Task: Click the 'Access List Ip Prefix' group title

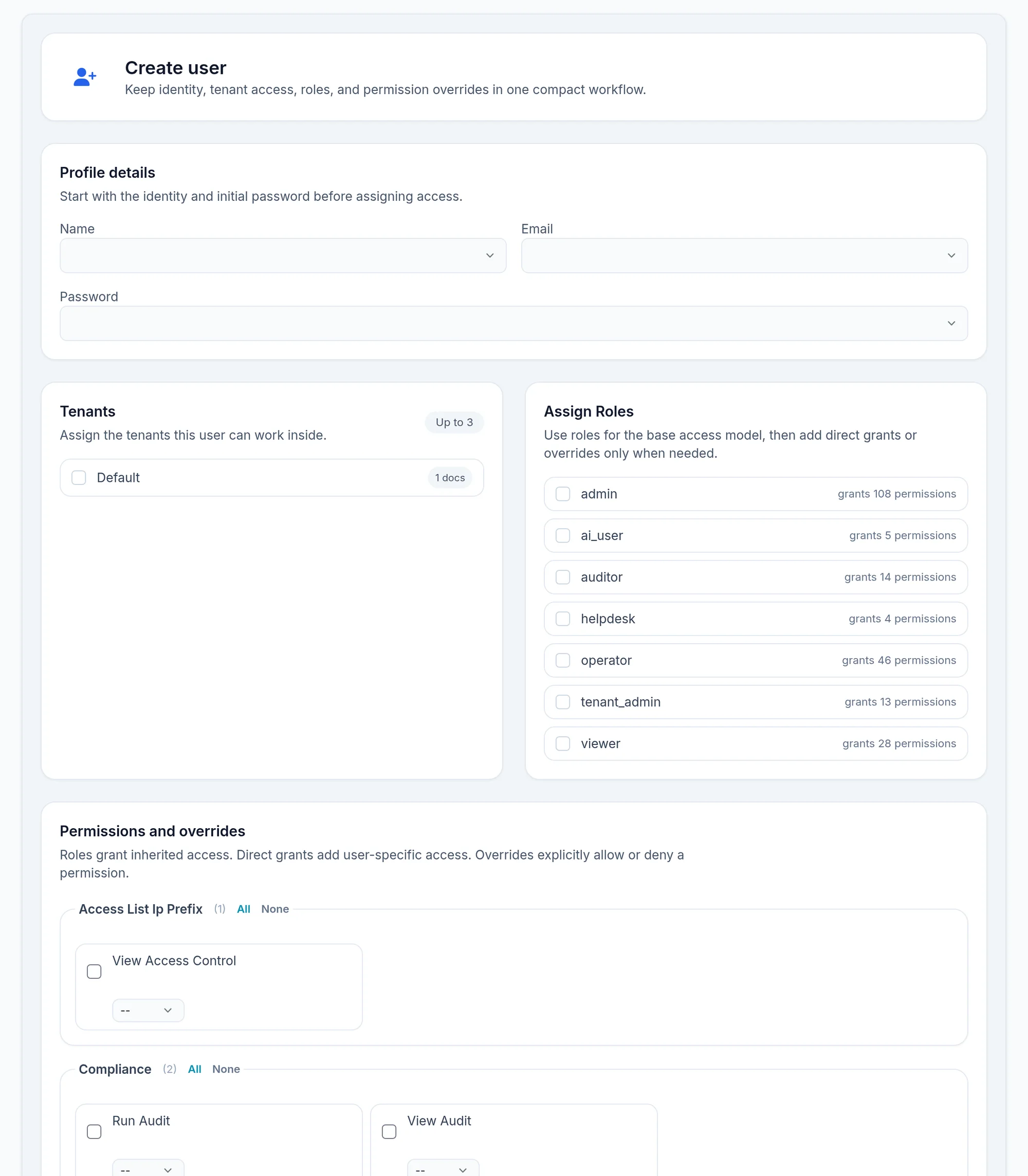Action: point(140,909)
